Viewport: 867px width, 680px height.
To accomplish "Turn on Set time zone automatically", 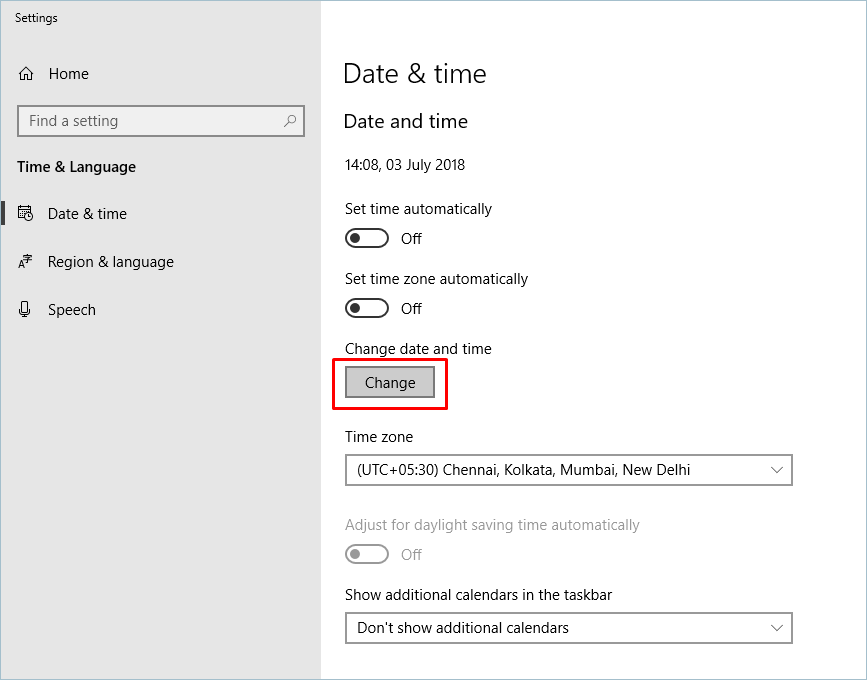I will click(x=367, y=308).
